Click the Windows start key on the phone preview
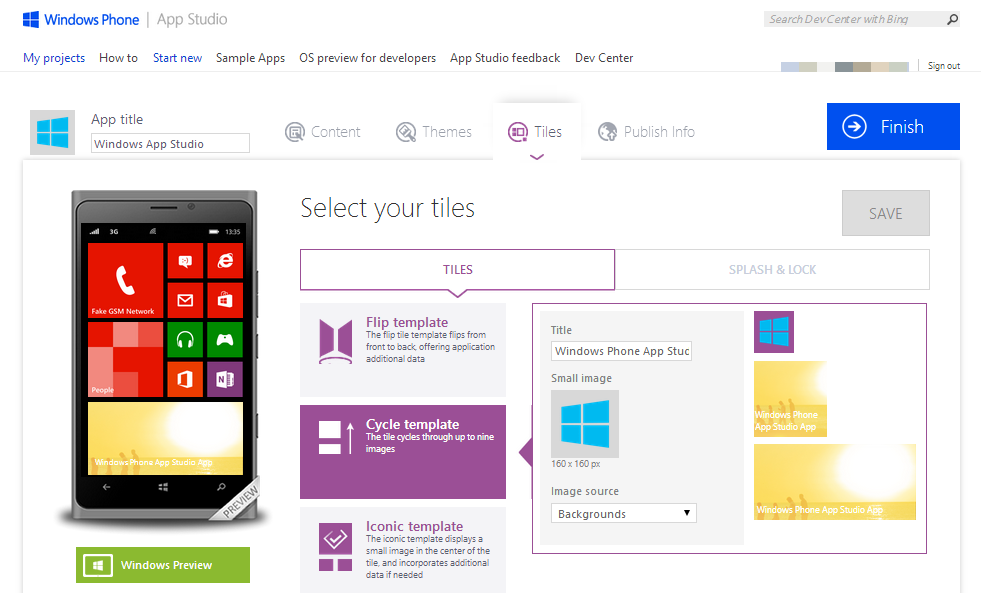The width and height of the screenshot is (981, 593). click(163, 487)
